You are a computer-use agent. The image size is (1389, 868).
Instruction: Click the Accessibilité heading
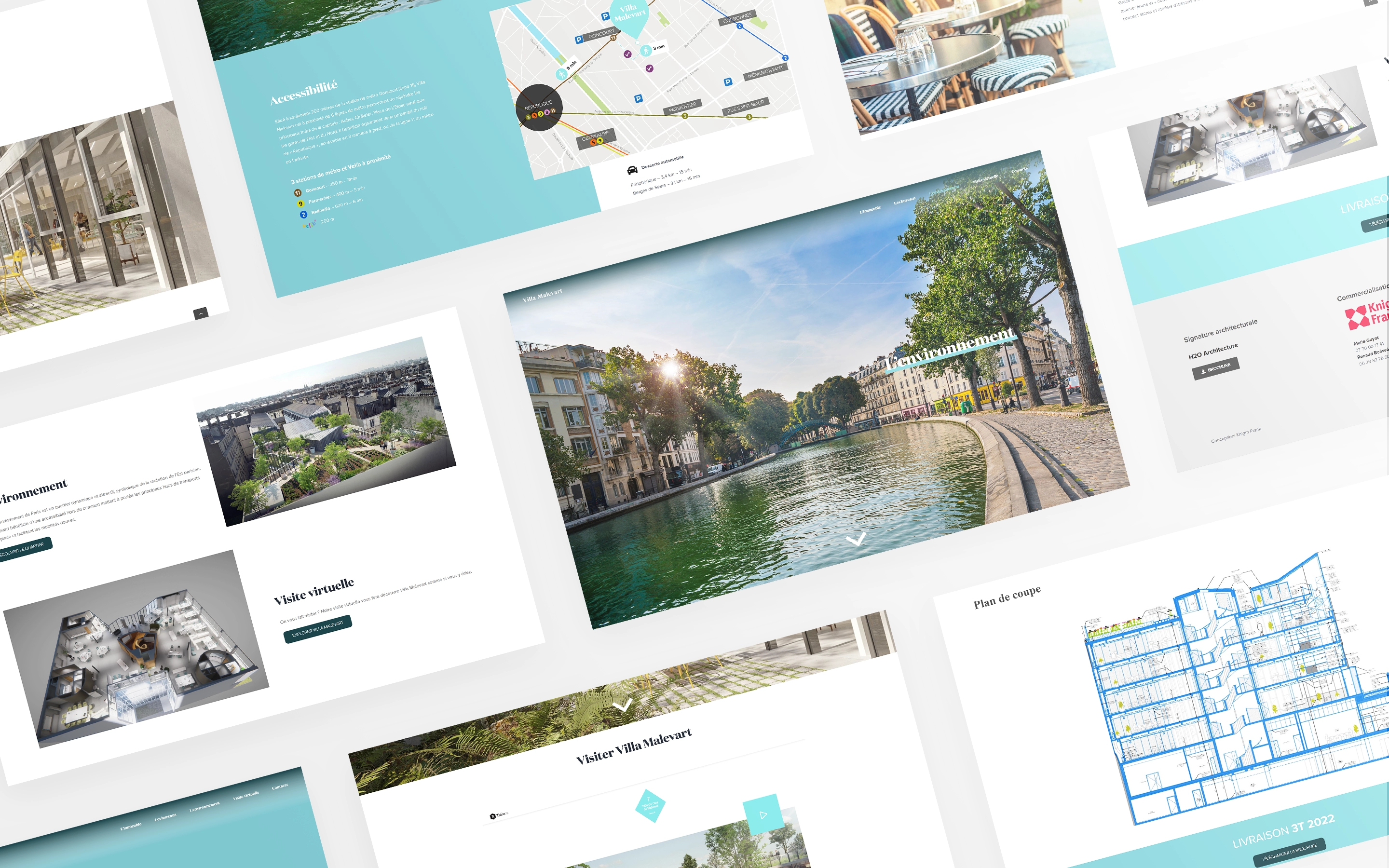[x=304, y=93]
